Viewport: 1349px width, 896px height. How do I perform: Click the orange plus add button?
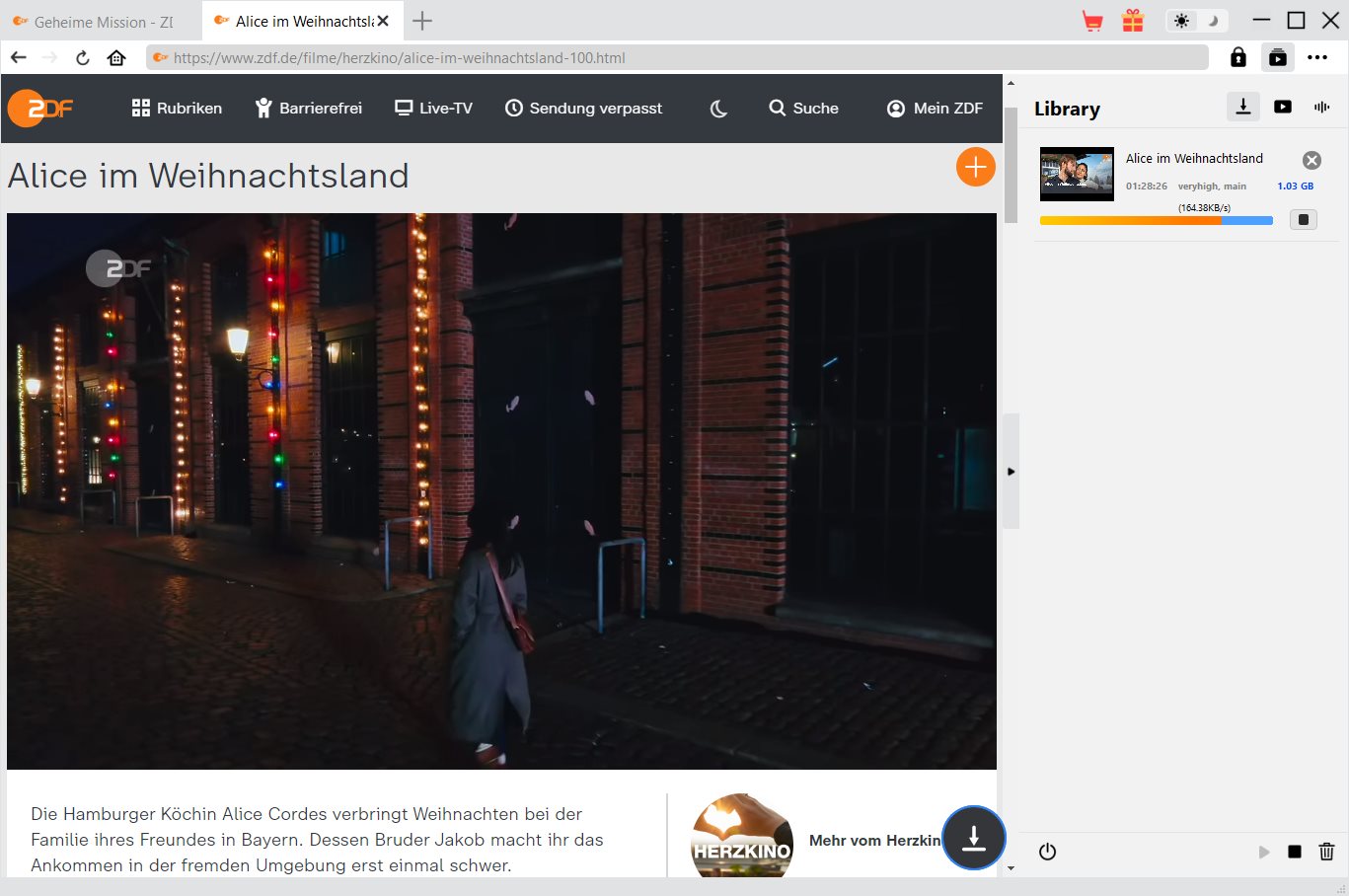point(975,167)
